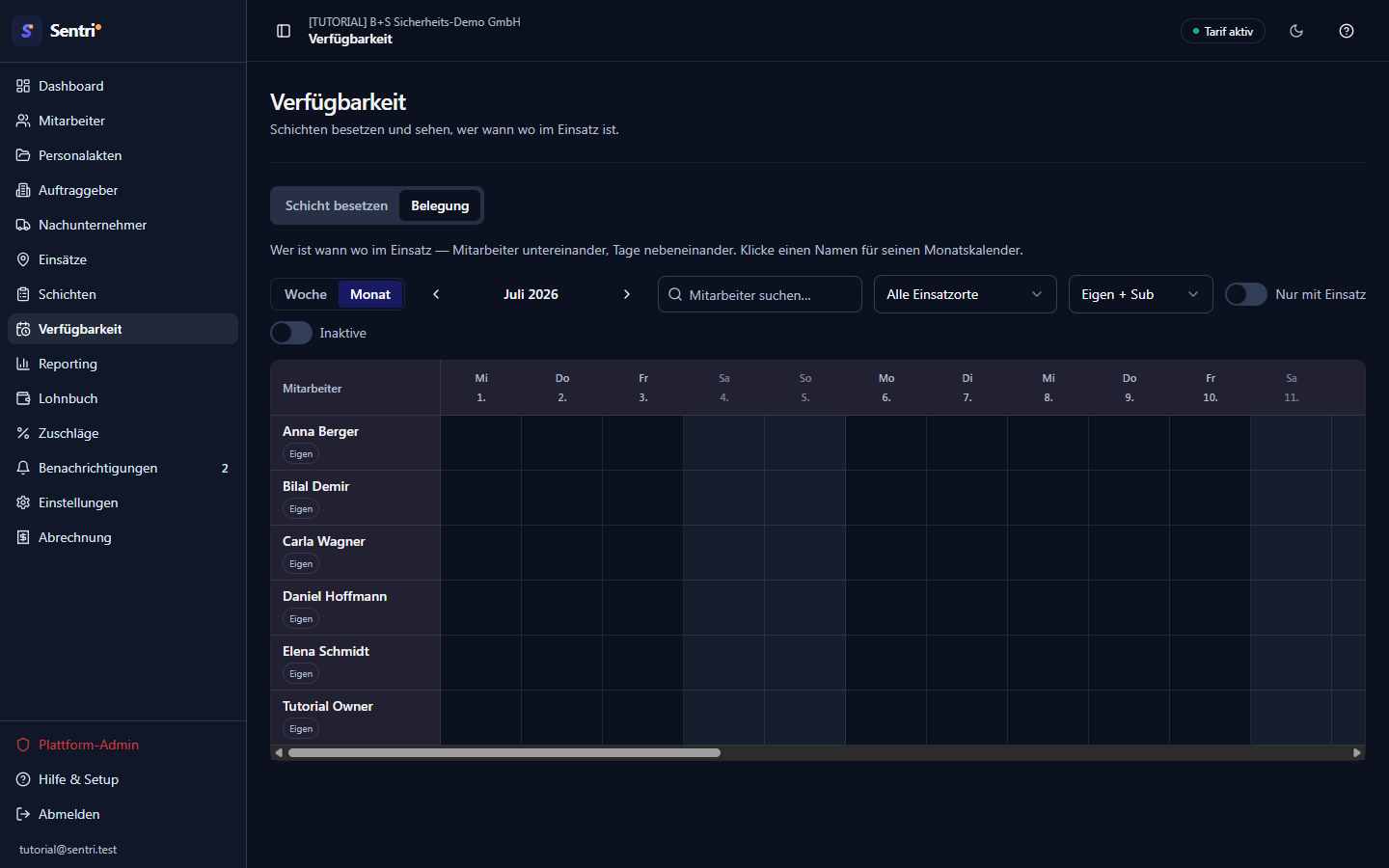1389x868 pixels.
Task: Switch view to Woche
Action: click(306, 294)
